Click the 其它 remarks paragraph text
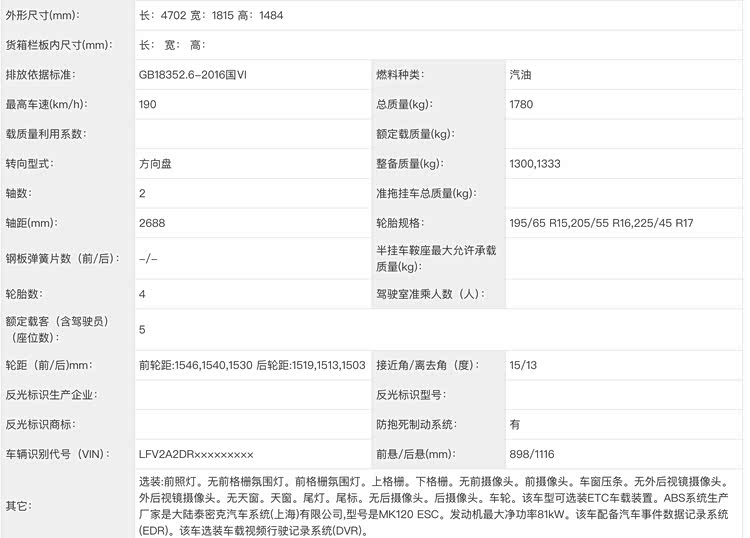 pyautogui.click(x=440, y=505)
